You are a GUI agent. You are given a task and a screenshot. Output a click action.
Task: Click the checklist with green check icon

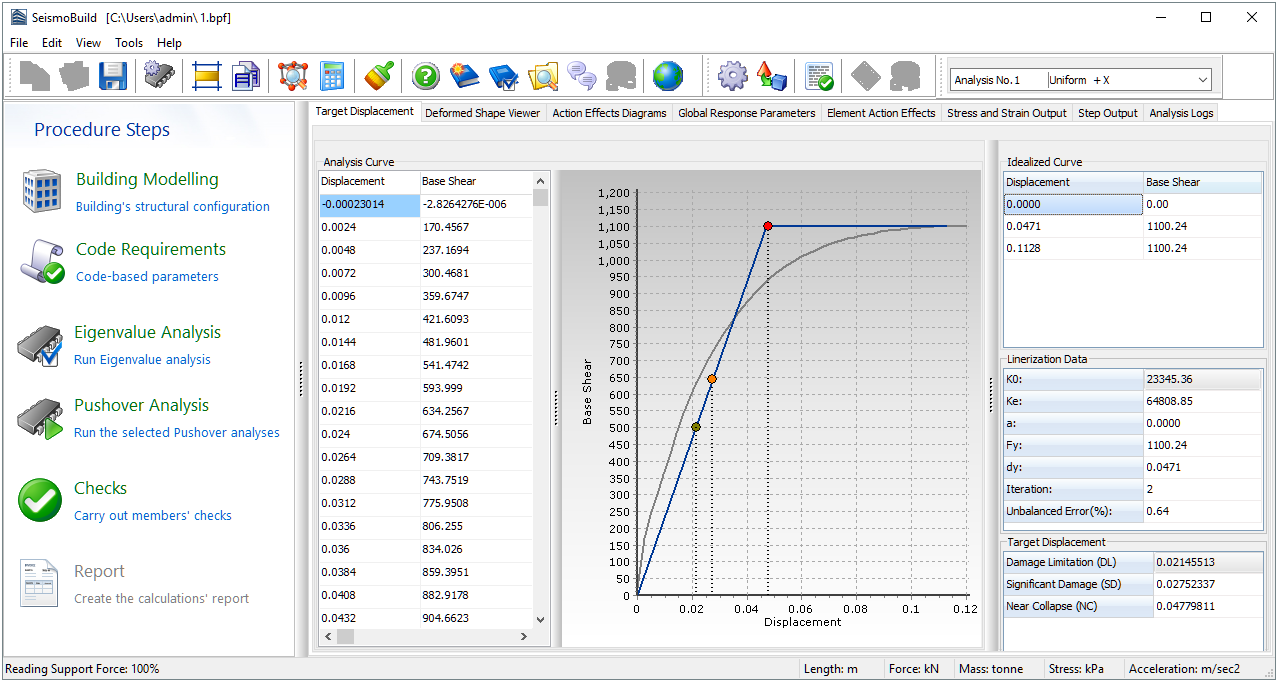click(820, 76)
